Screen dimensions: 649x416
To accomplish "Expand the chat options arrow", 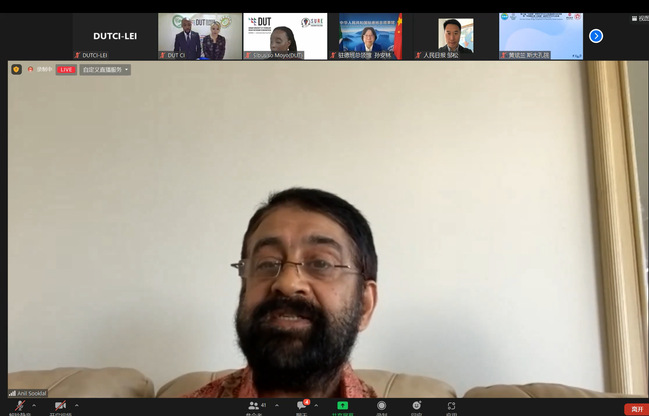I will 317,405.
